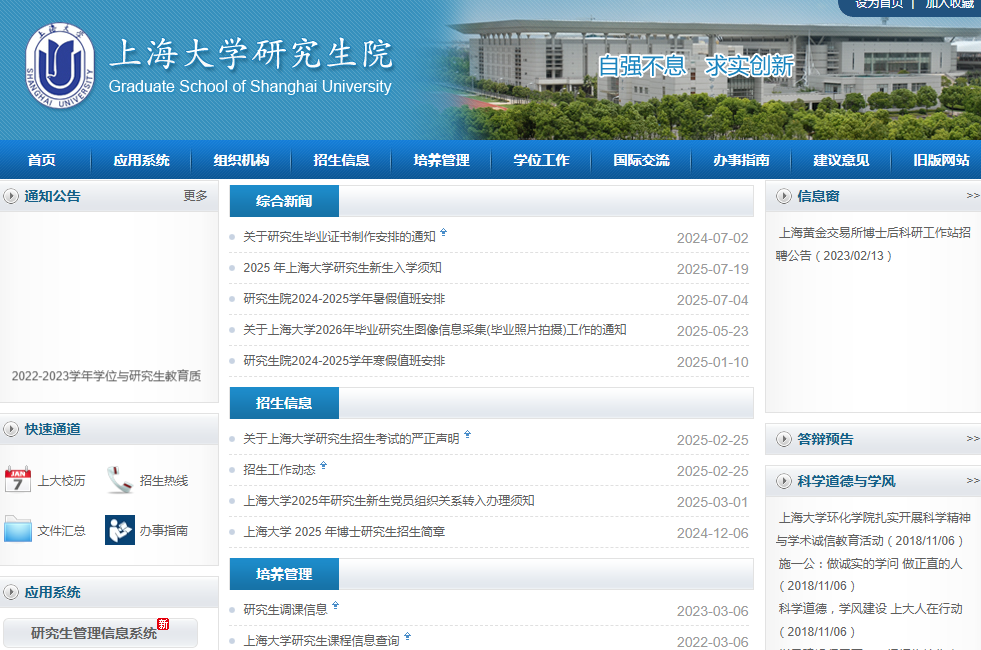Select 学位工作 from the top navigation

coord(541,160)
